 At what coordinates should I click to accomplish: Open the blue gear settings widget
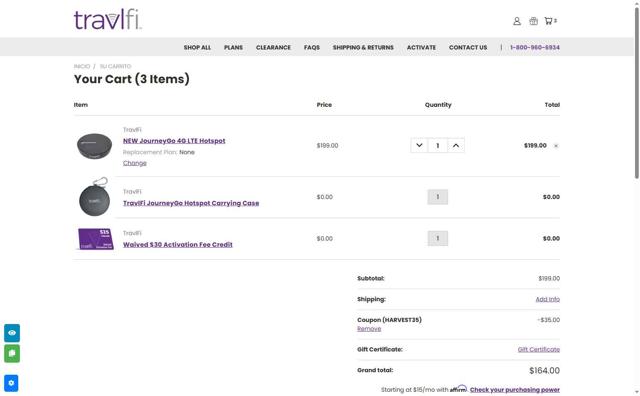coord(11,383)
